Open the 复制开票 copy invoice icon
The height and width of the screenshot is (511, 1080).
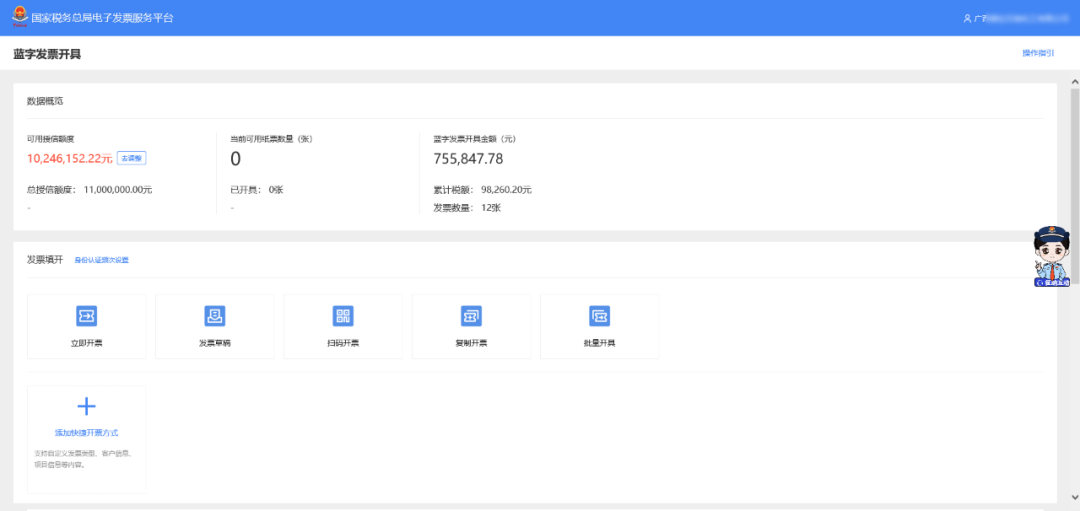click(x=471, y=315)
